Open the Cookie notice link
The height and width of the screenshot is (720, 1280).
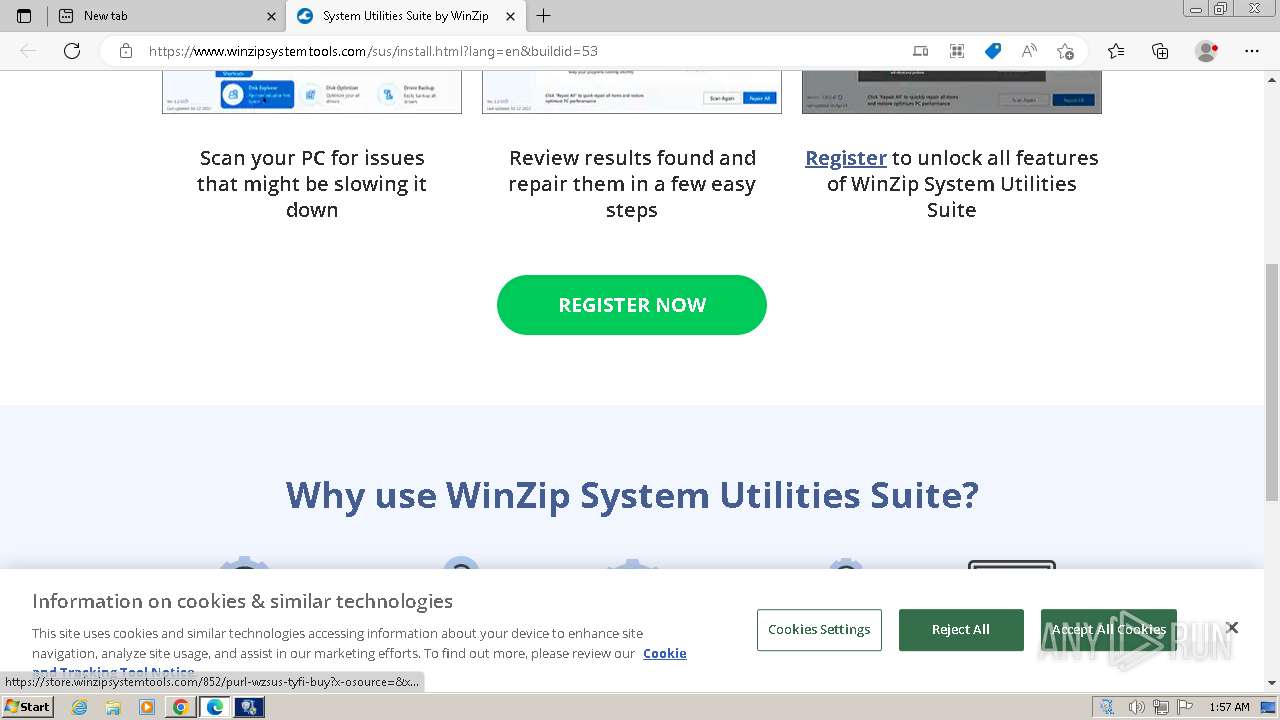(x=665, y=654)
